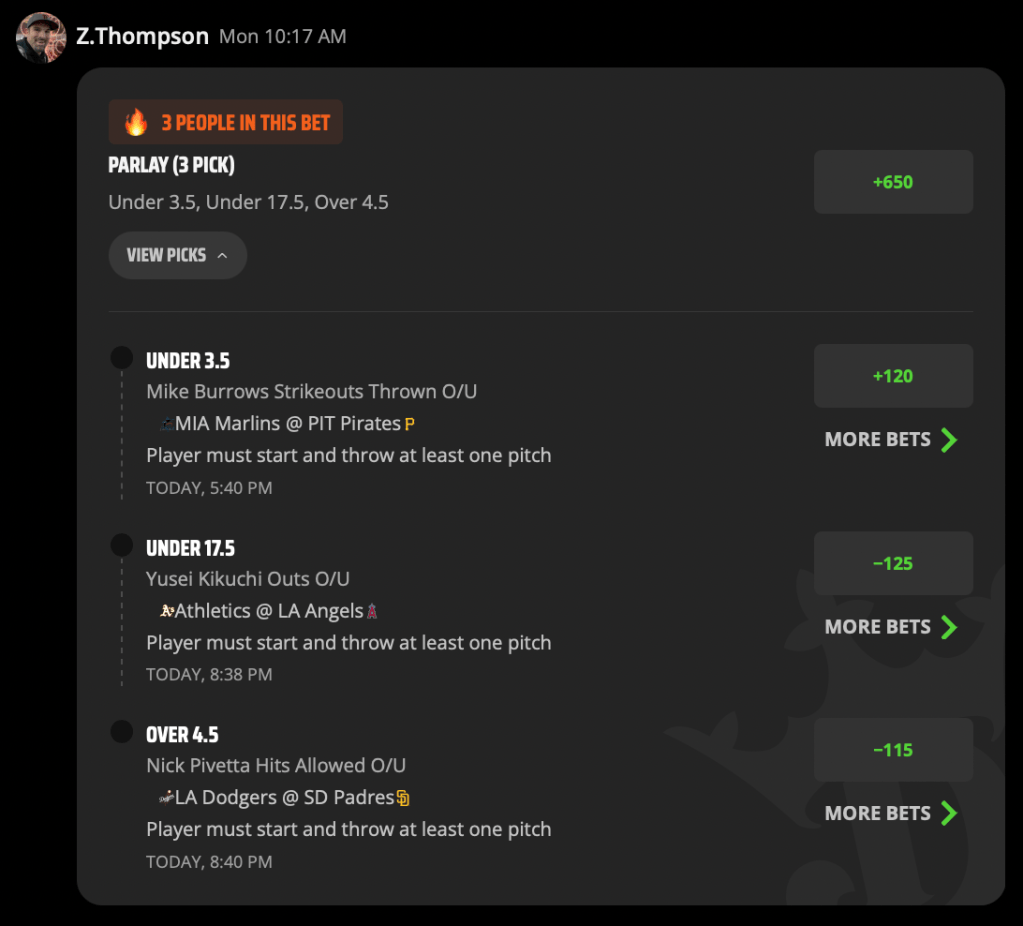
Task: Click the San Diego Padres SD logo
Action: coord(403,798)
